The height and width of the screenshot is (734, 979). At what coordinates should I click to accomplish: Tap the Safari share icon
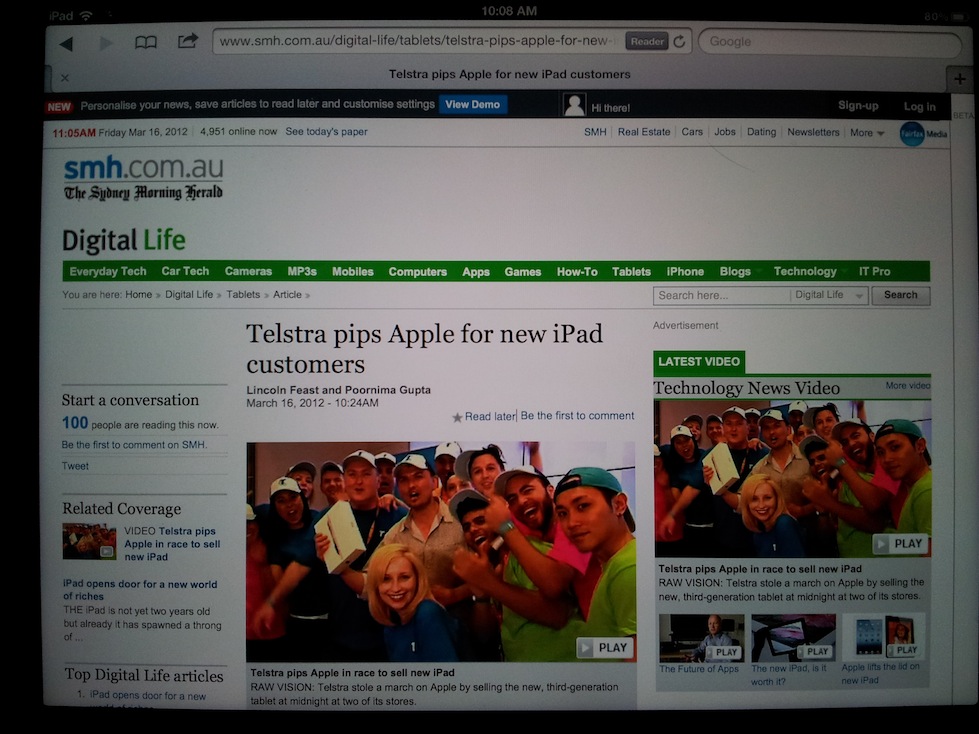[x=187, y=41]
